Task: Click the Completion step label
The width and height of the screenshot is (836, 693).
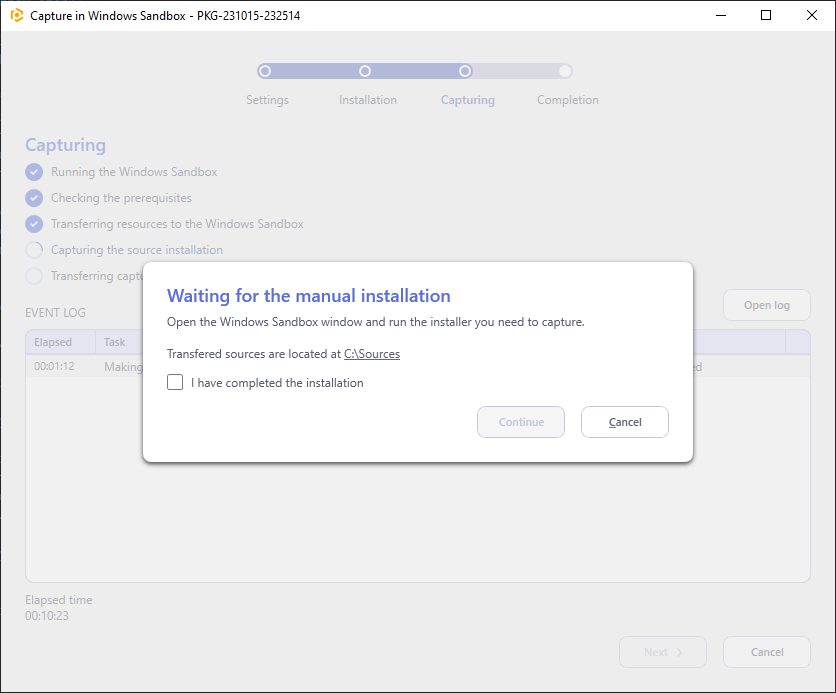Action: click(x=568, y=100)
